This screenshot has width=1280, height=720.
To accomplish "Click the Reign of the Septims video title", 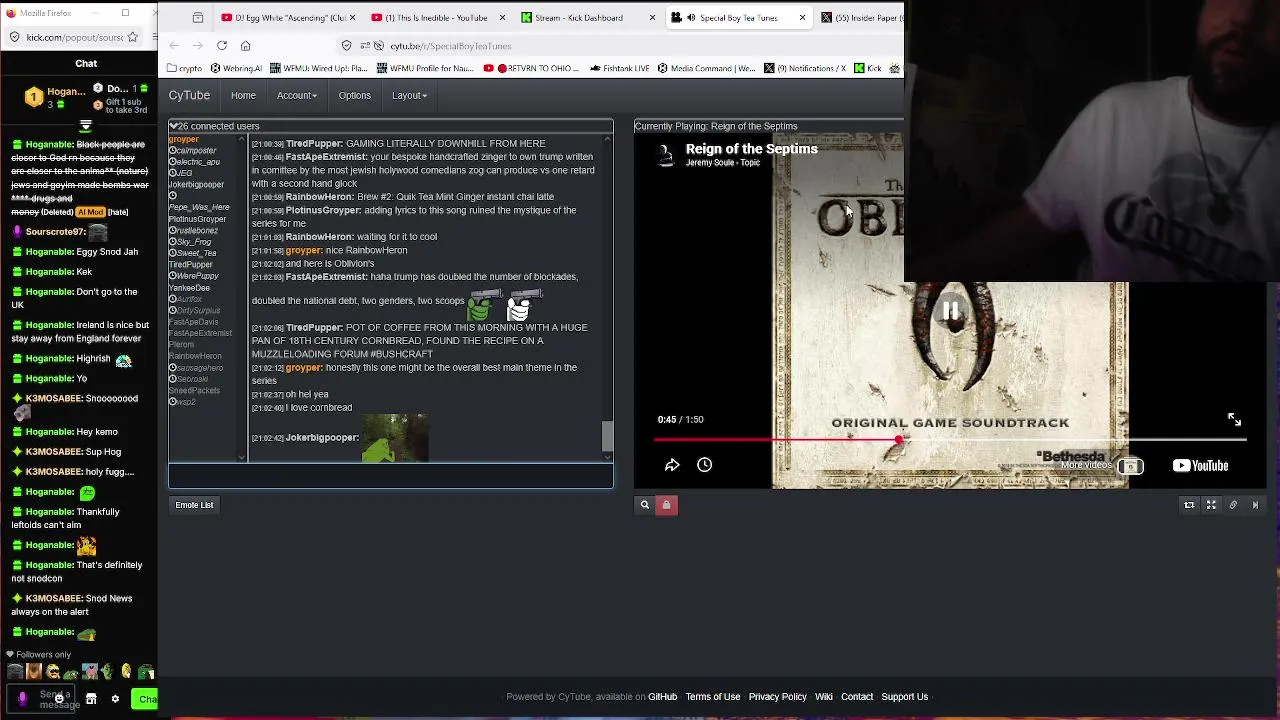I will (x=751, y=149).
